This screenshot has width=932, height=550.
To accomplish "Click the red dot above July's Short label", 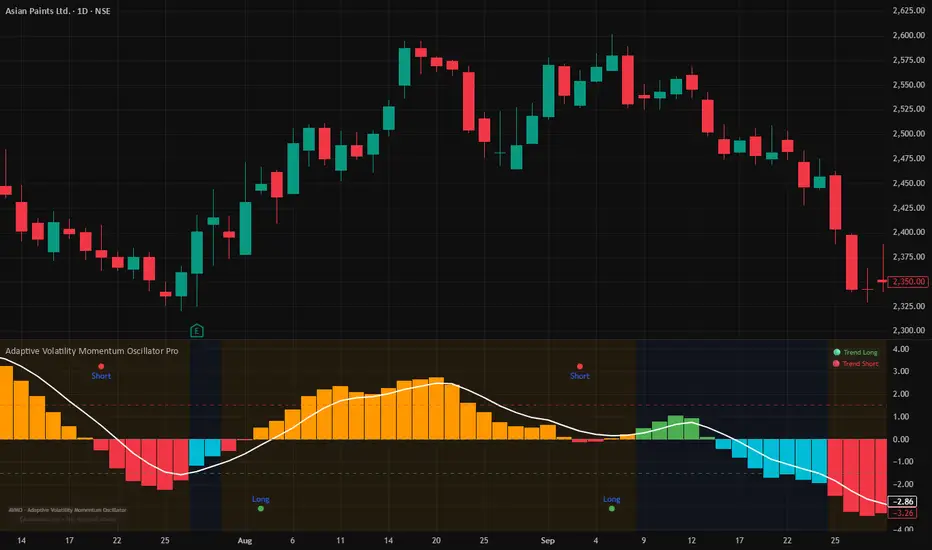I will pyautogui.click(x=101, y=366).
